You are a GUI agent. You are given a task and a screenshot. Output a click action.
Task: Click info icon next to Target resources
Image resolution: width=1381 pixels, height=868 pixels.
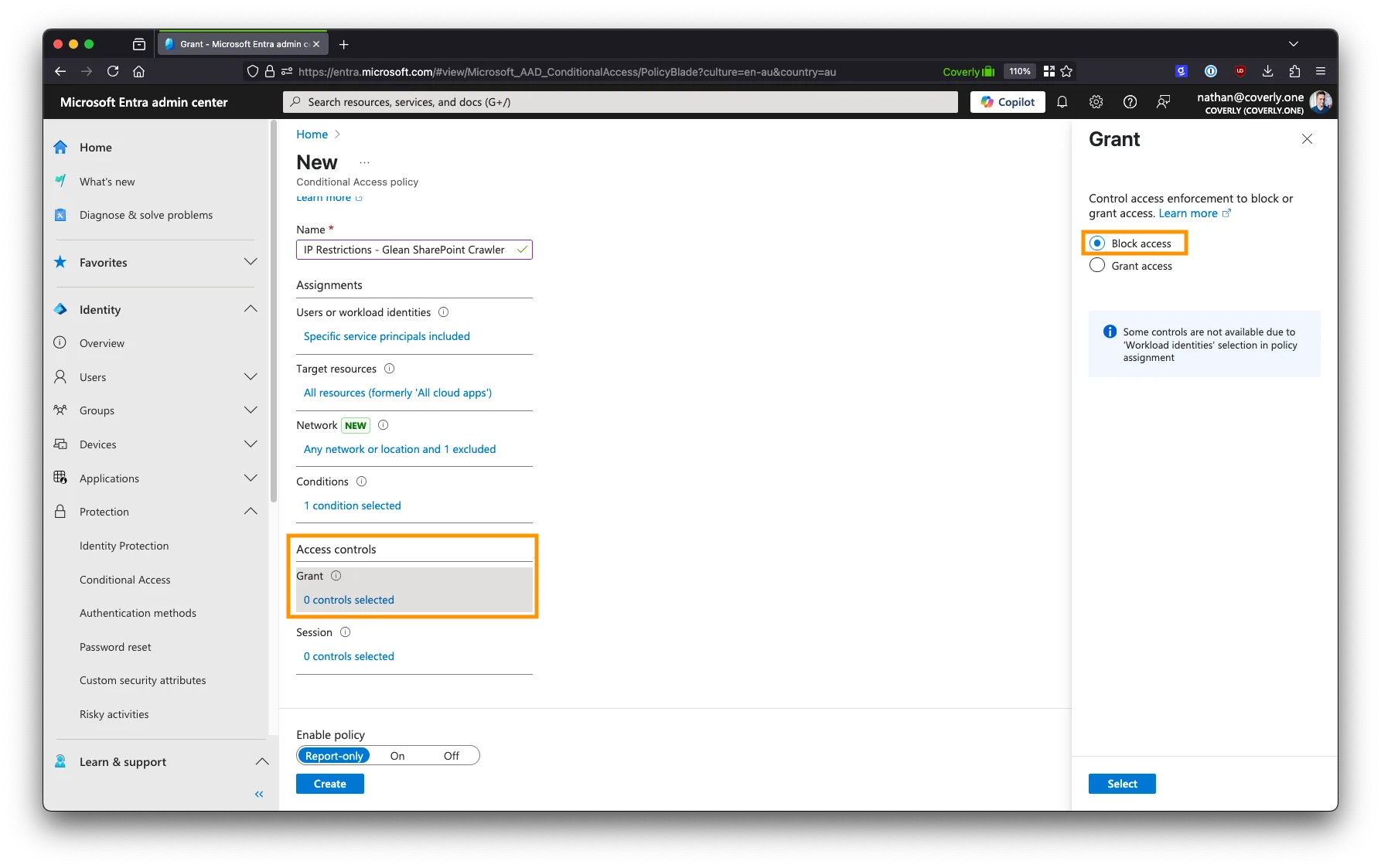click(x=389, y=369)
